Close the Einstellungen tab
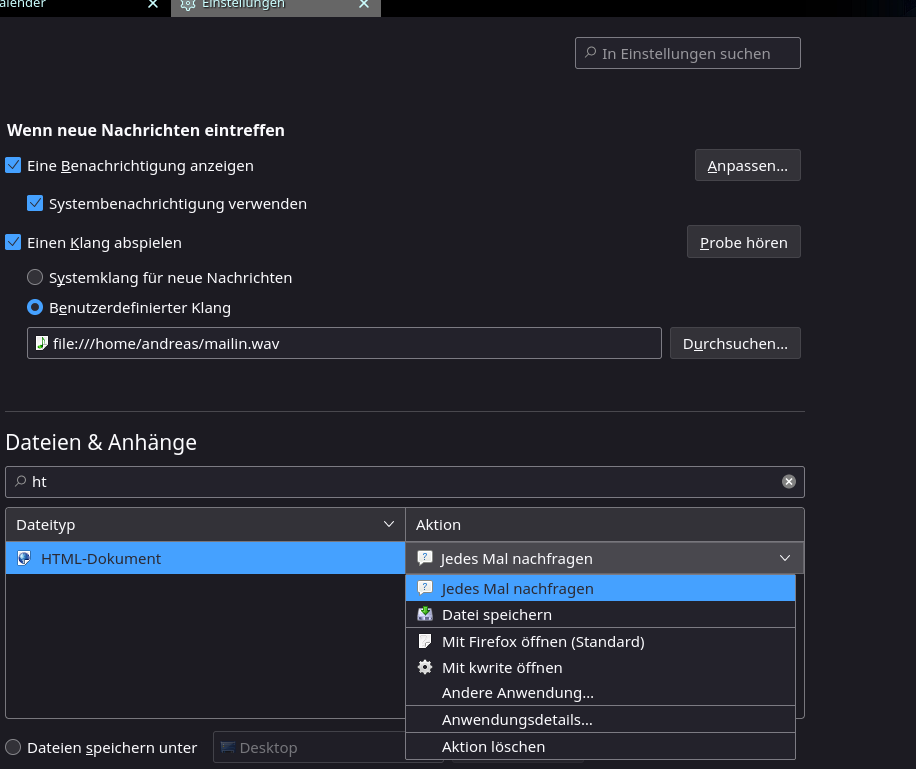Image resolution: width=916 pixels, height=769 pixels. tap(364, 4)
